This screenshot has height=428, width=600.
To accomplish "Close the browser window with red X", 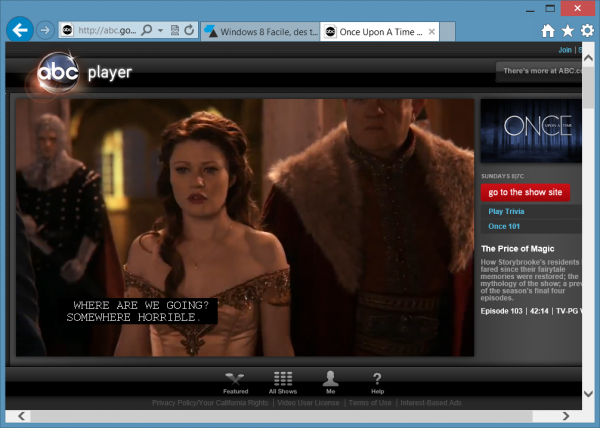I will tap(577, 8).
